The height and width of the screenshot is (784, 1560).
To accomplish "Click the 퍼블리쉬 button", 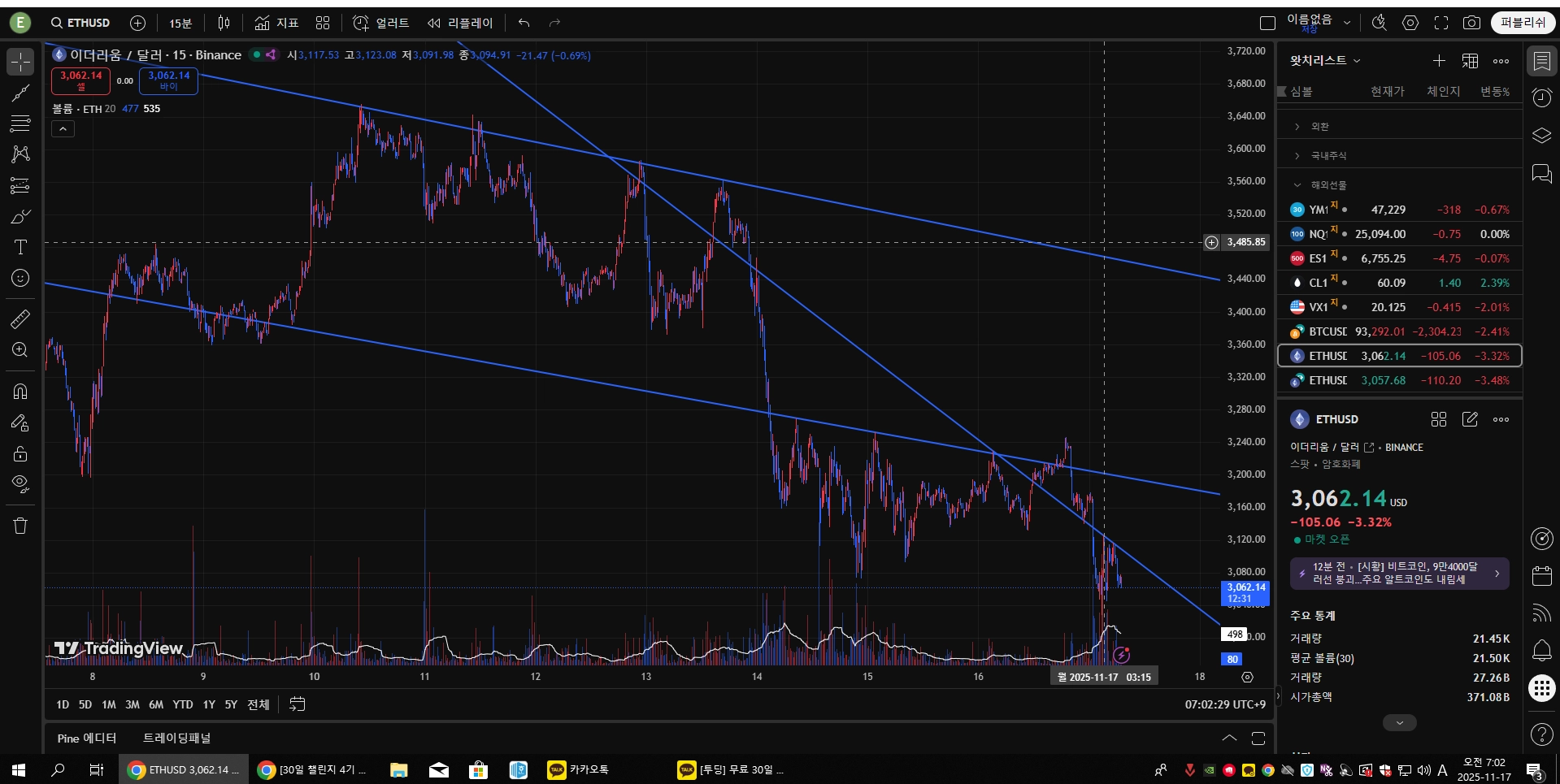I will pos(1523,23).
